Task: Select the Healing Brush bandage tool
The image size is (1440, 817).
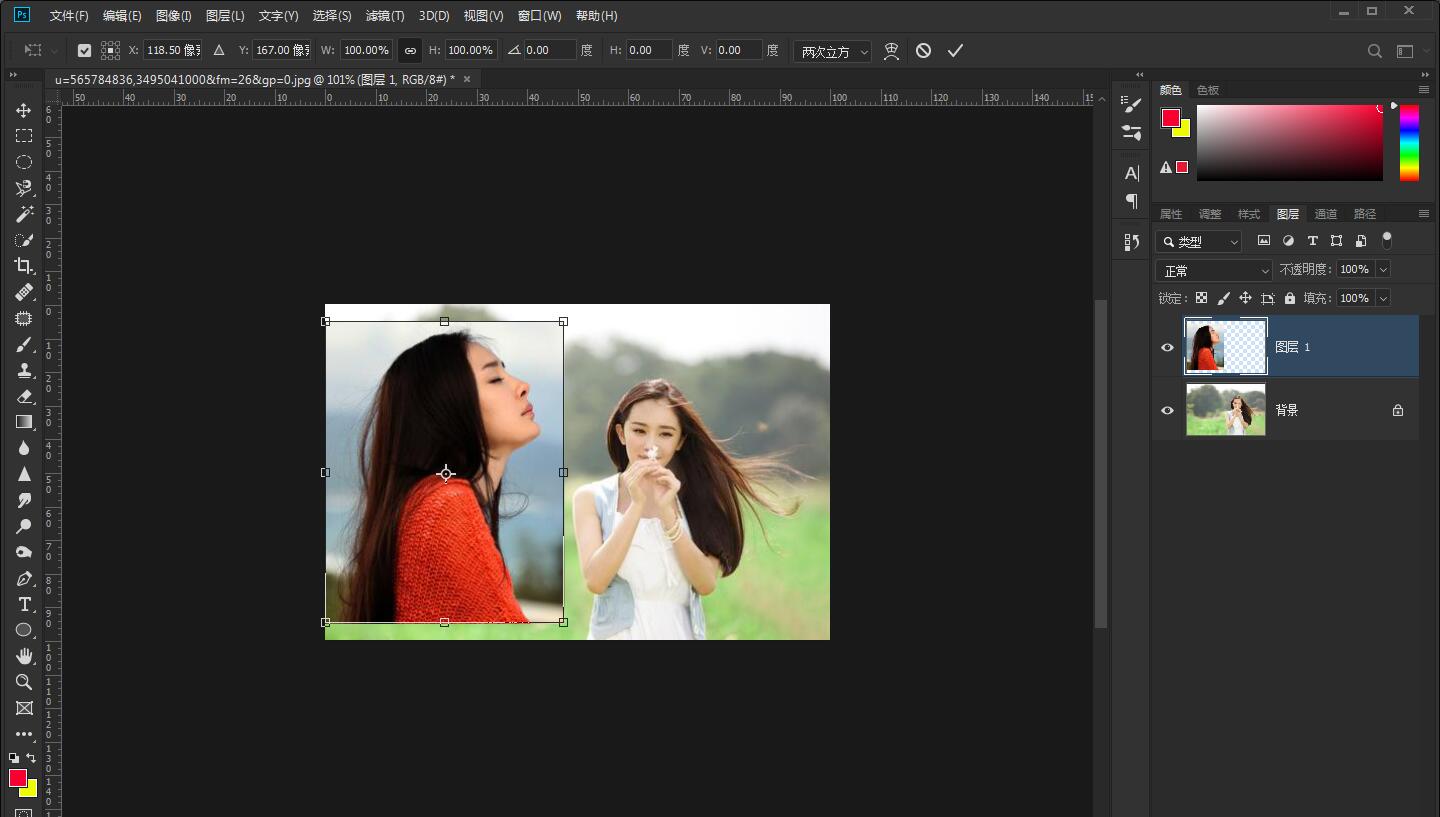Action: 24,292
